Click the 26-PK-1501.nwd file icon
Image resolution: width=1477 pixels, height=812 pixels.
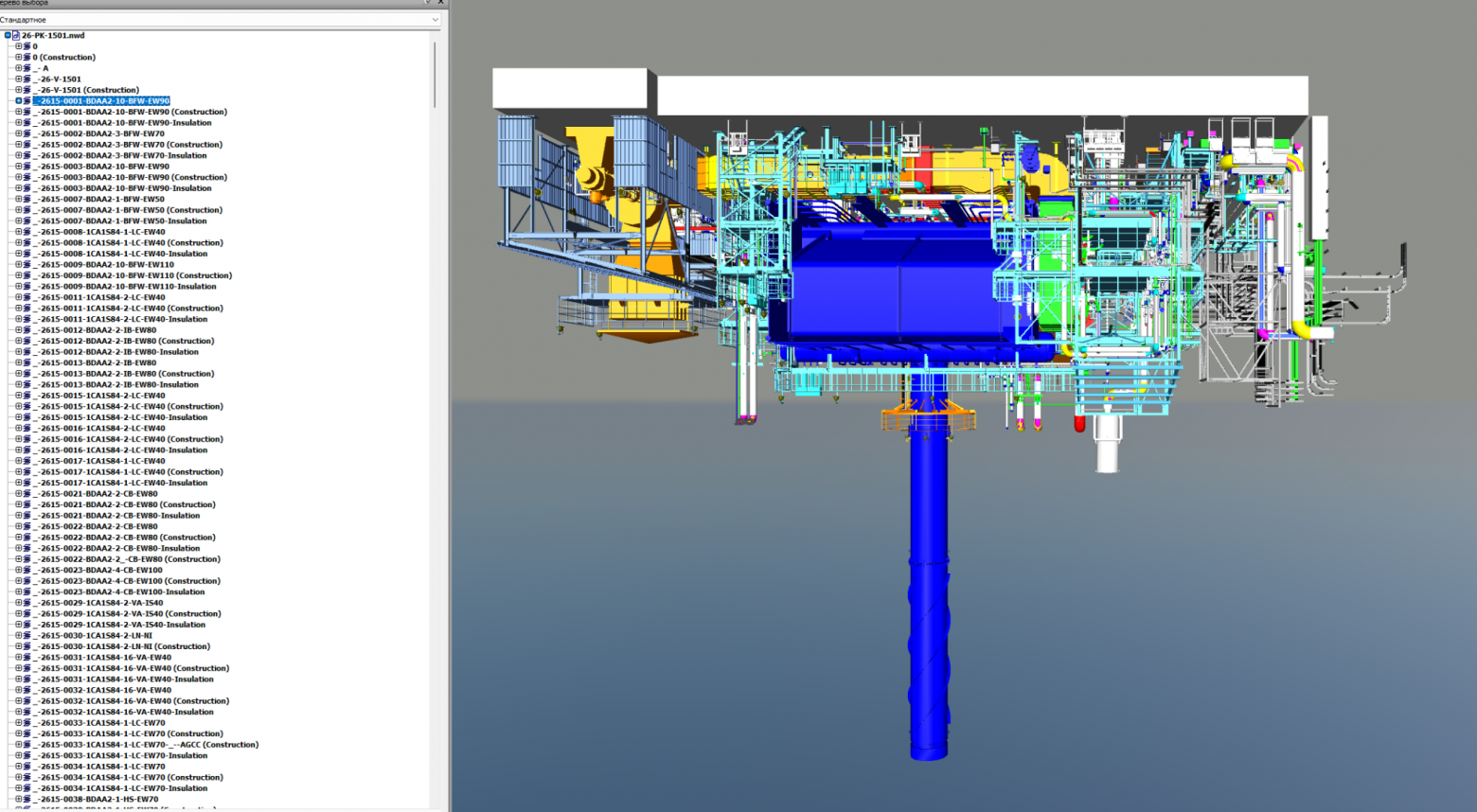coord(16,35)
